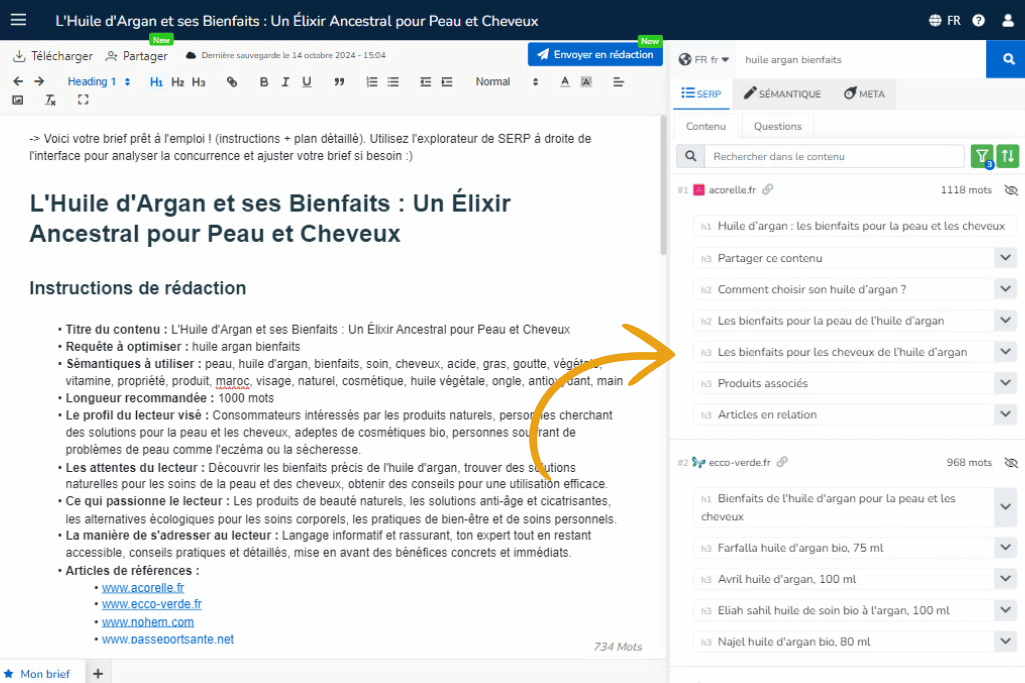Insert an image into the brief

pyautogui.click(x=18, y=100)
